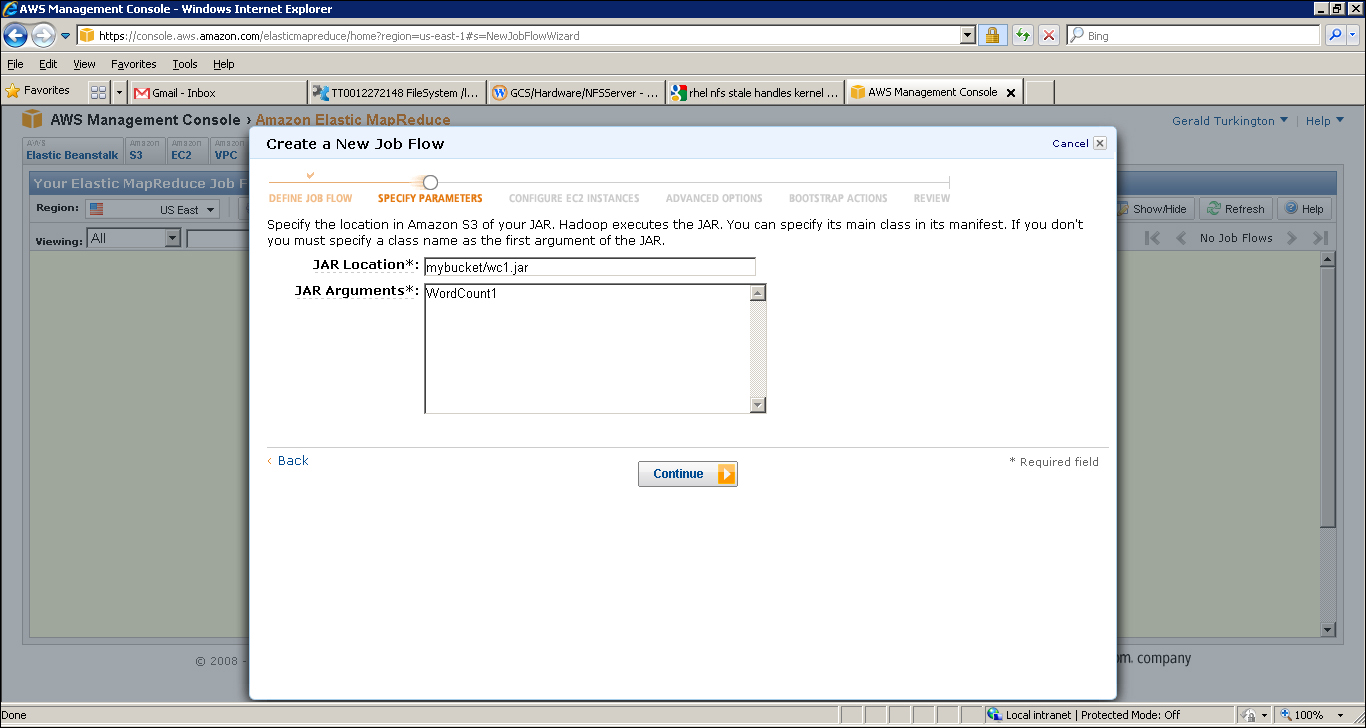This screenshot has height=728, width=1366.
Task: Switch to the rhel nfs stale handles tab
Action: pyautogui.click(x=755, y=92)
